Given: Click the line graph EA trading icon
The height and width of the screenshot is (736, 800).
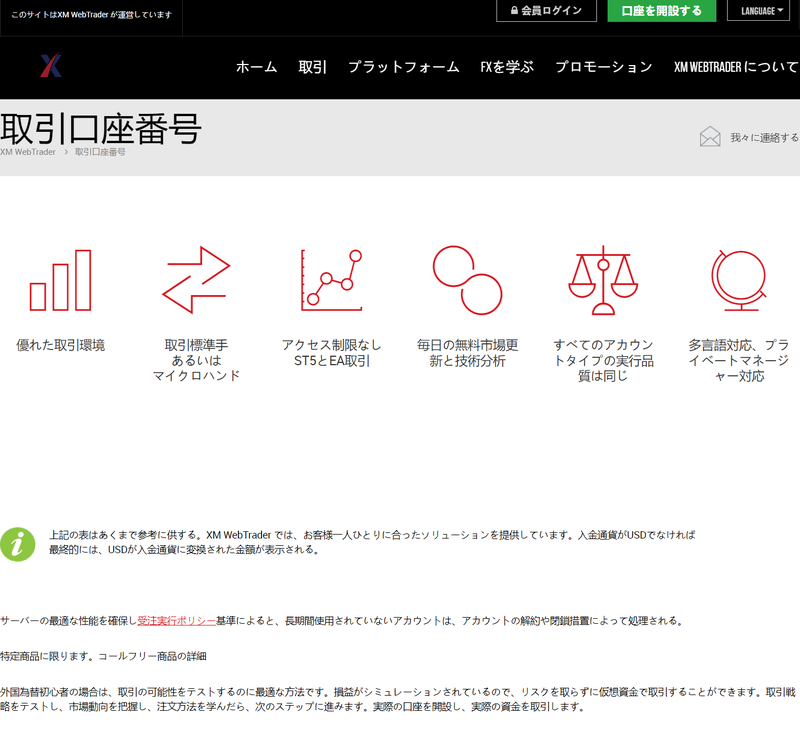Looking at the screenshot, I should click(332, 280).
